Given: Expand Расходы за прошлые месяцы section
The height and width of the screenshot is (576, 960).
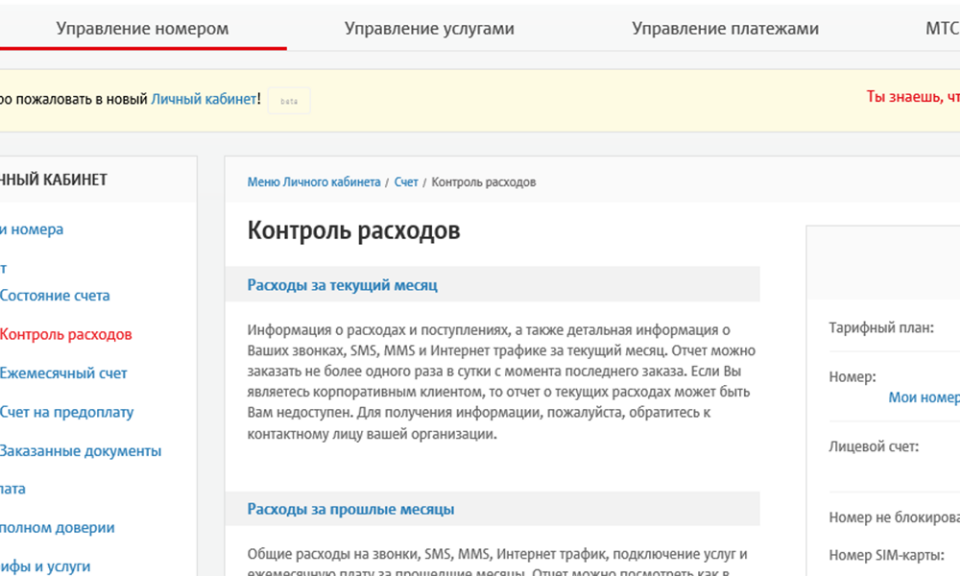Looking at the screenshot, I should tap(350, 510).
